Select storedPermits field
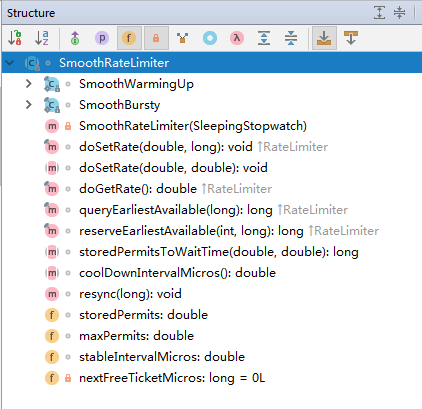 click(143, 315)
